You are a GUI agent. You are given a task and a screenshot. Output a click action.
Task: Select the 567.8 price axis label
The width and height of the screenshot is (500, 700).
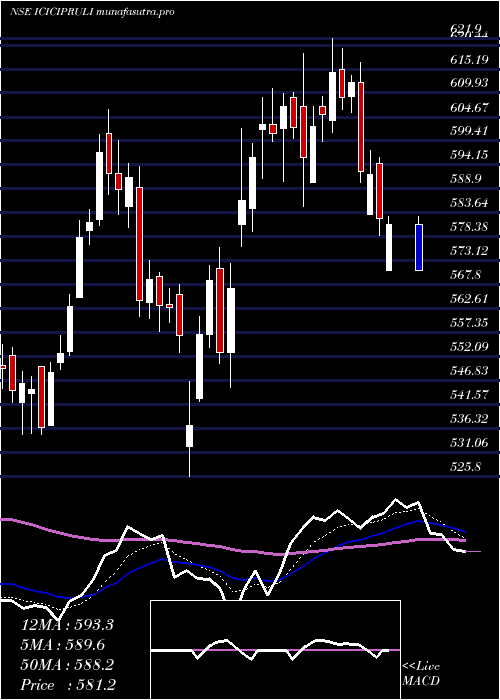click(x=466, y=275)
